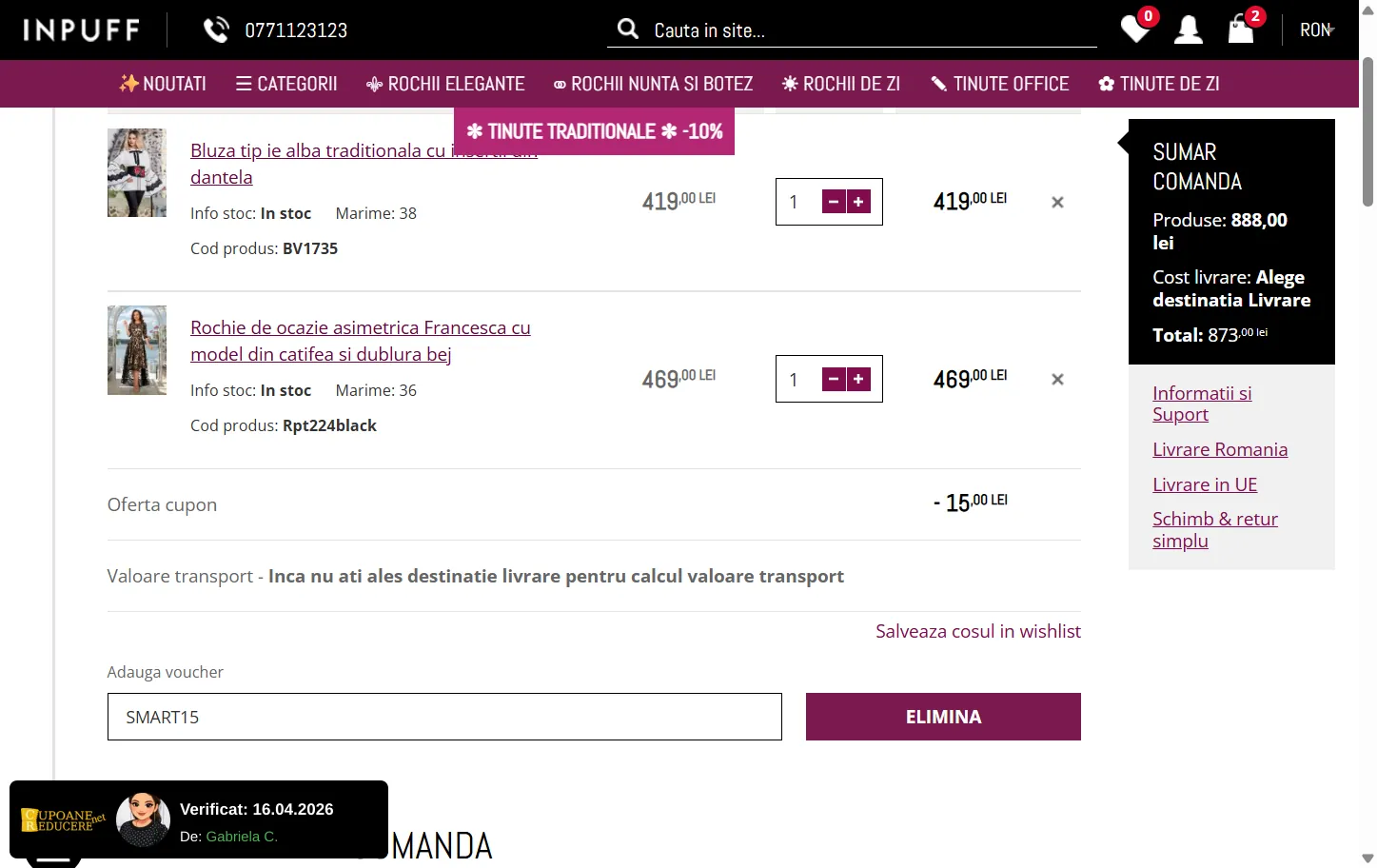
Task: Open the user account icon
Action: coord(1188,30)
